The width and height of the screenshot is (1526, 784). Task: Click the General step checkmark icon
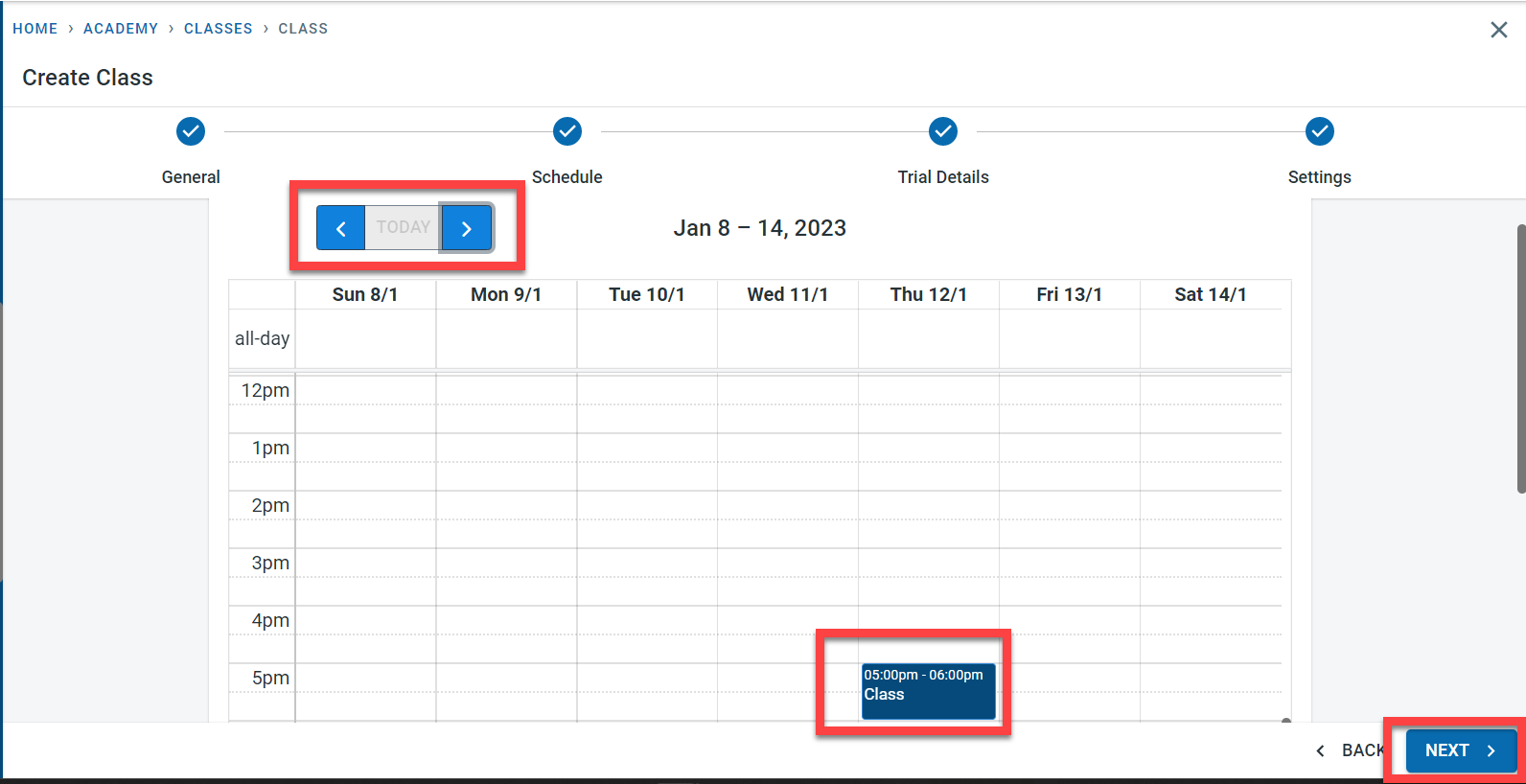pos(191,131)
